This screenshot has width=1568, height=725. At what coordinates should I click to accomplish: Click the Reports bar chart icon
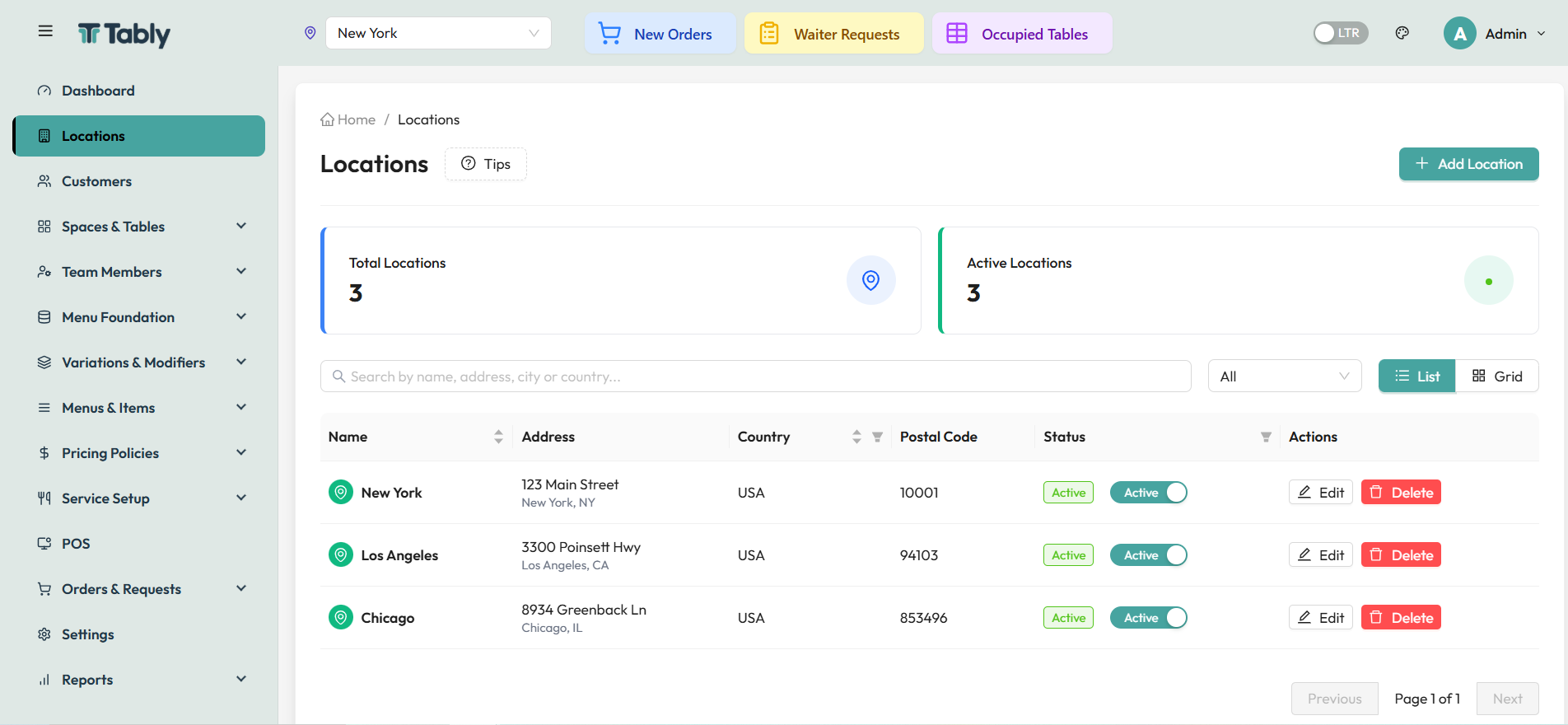pyautogui.click(x=44, y=680)
